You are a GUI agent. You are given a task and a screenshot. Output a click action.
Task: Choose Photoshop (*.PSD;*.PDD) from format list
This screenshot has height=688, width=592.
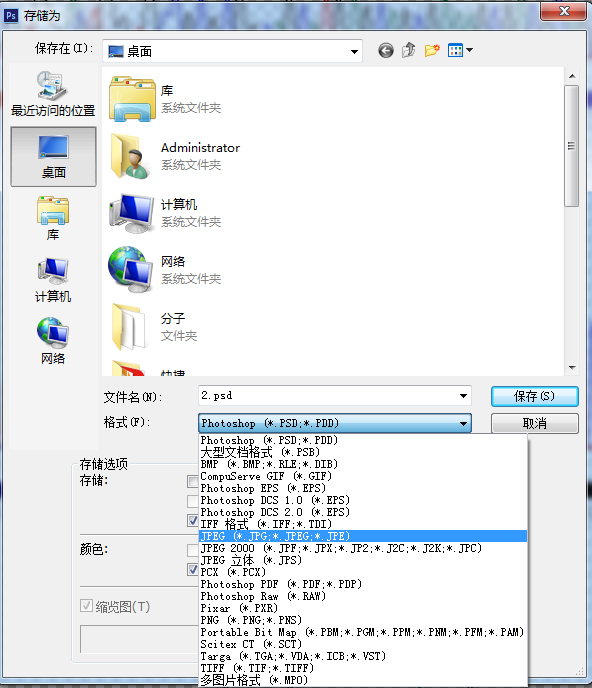(363, 440)
